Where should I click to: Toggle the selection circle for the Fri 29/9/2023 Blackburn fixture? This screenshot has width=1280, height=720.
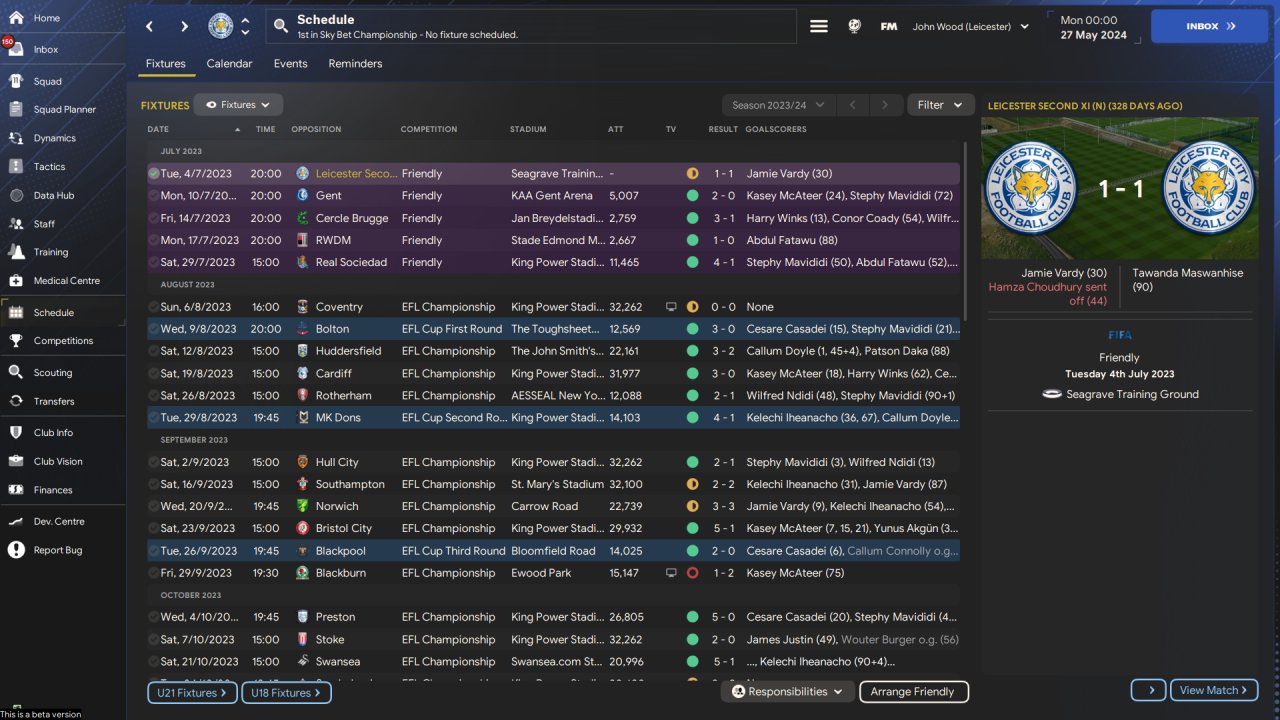pos(153,573)
